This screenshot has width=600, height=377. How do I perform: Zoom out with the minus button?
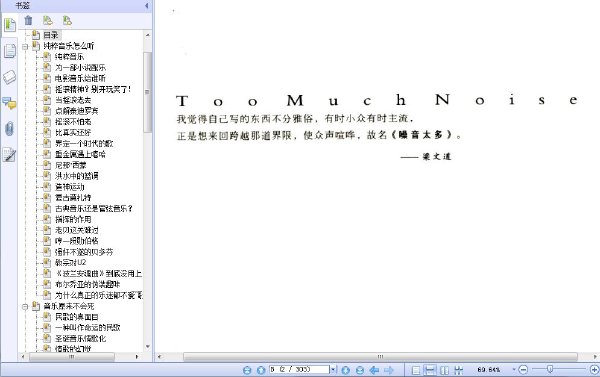523,369
